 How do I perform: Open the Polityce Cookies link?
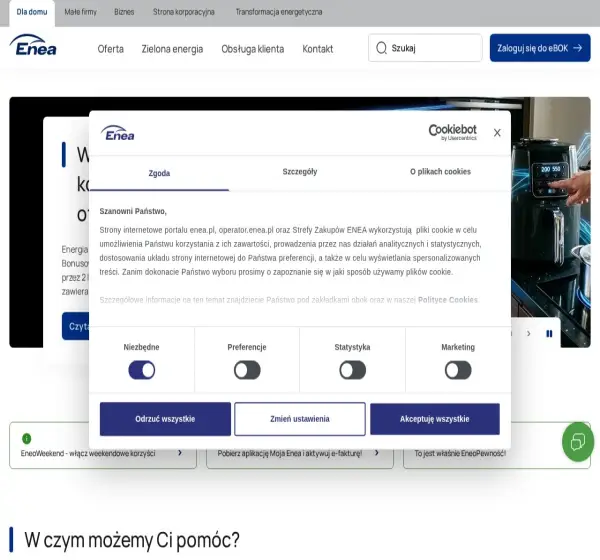click(x=448, y=300)
